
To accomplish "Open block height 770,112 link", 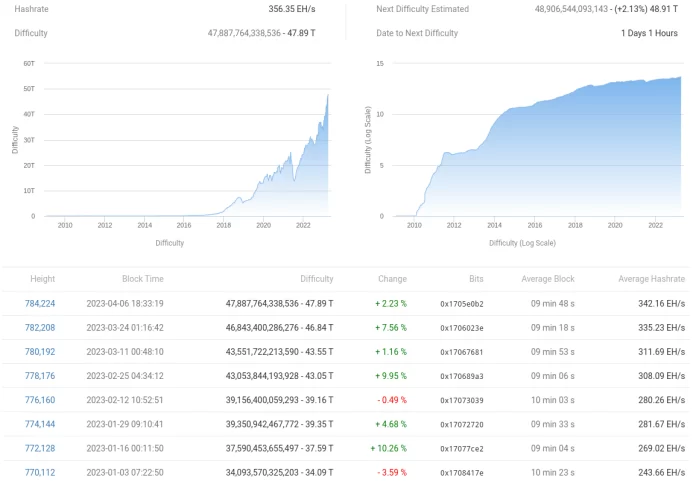I will pyautogui.click(x=40, y=472).
